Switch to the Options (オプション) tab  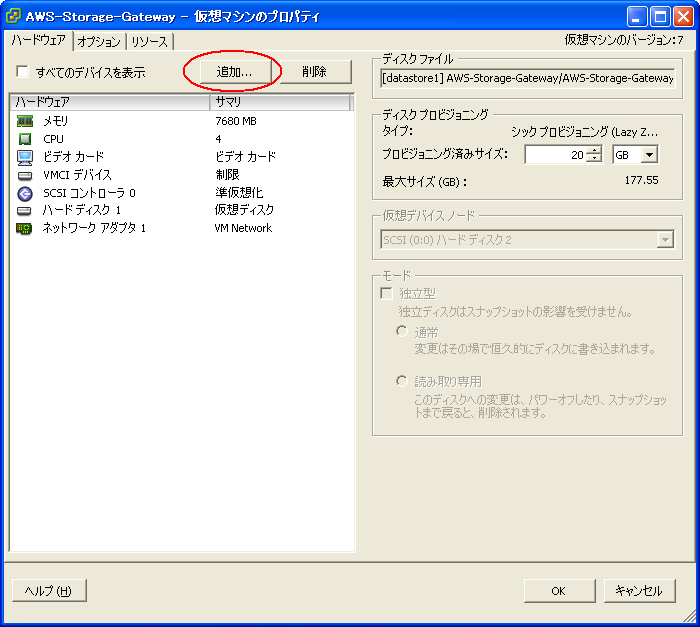99,42
